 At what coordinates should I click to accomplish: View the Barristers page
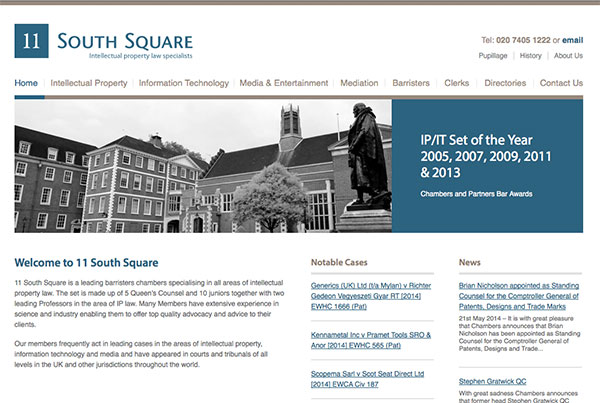pos(411,83)
